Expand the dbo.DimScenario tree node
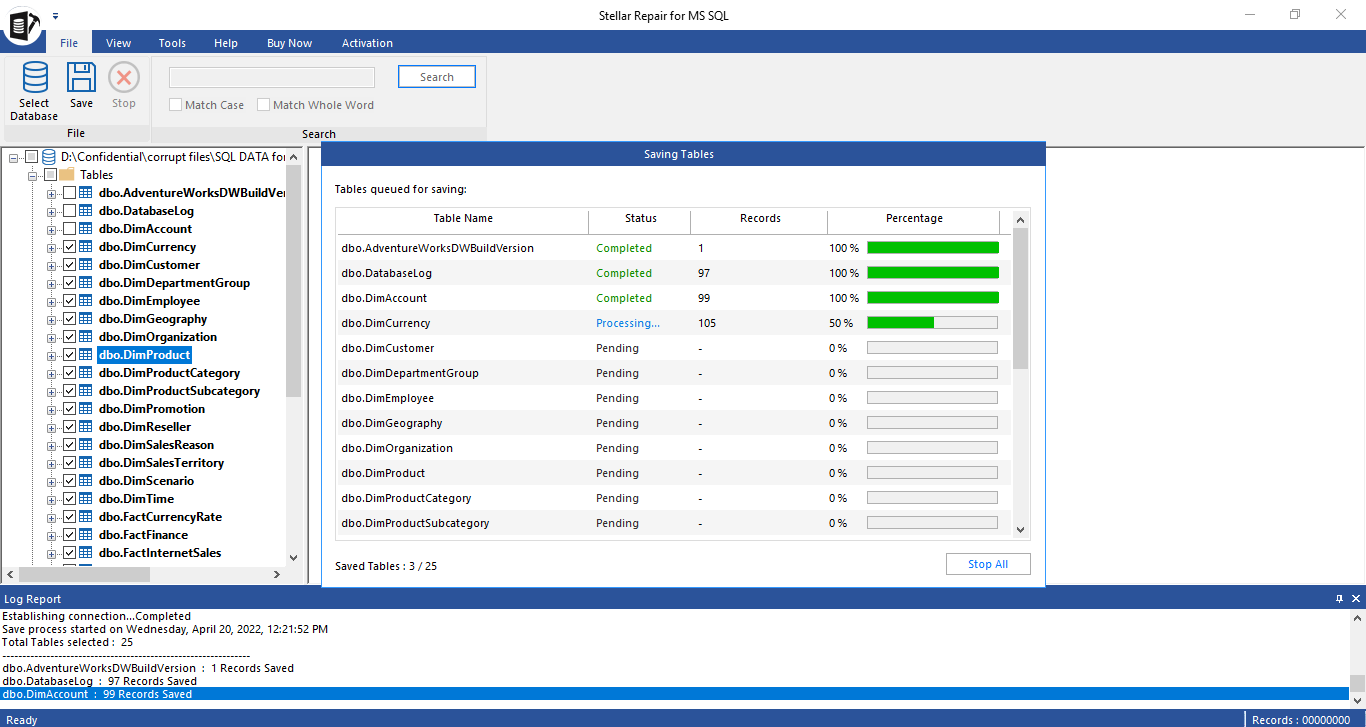This screenshot has width=1366, height=727. 52,481
